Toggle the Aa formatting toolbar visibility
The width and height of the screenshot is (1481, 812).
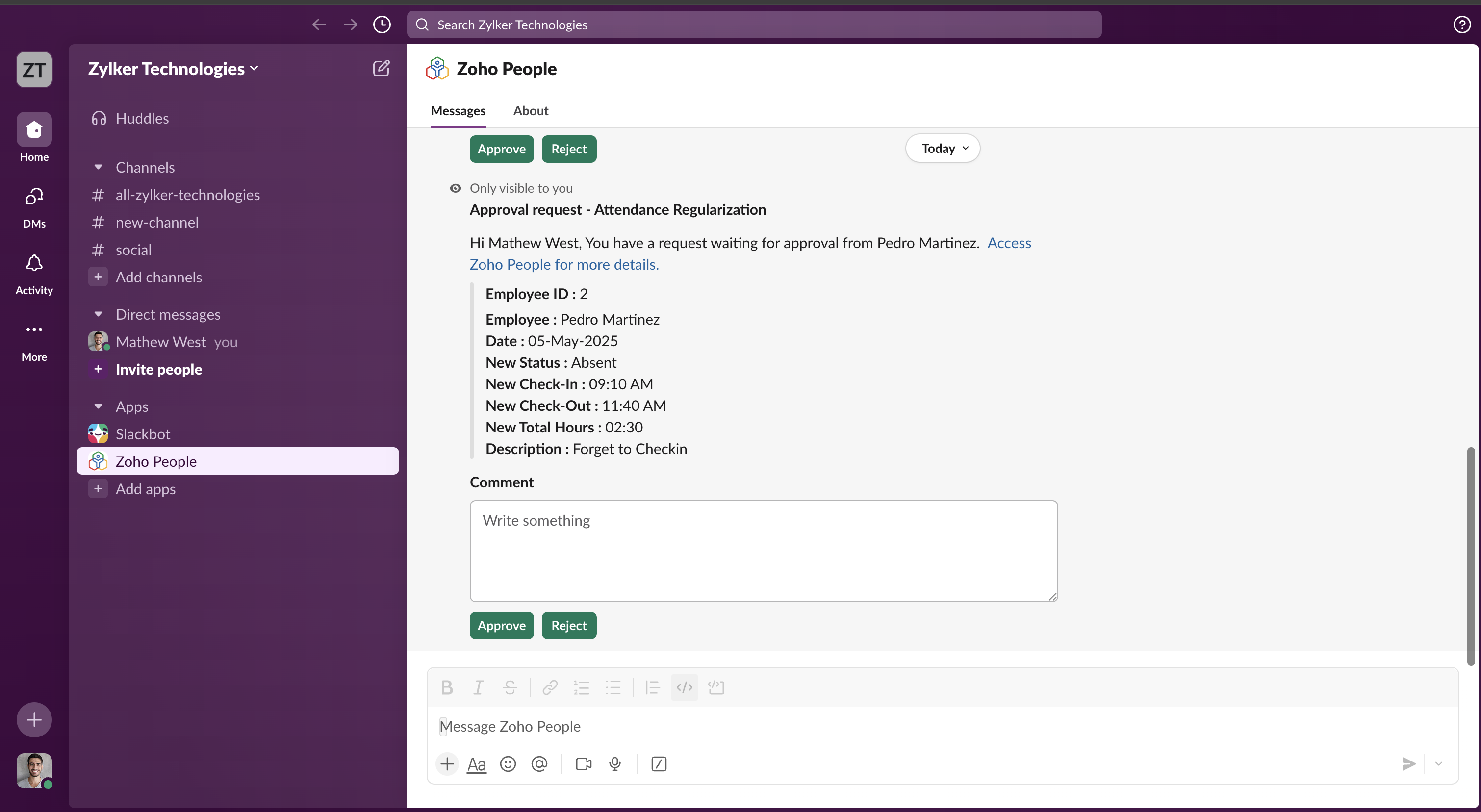[477, 764]
